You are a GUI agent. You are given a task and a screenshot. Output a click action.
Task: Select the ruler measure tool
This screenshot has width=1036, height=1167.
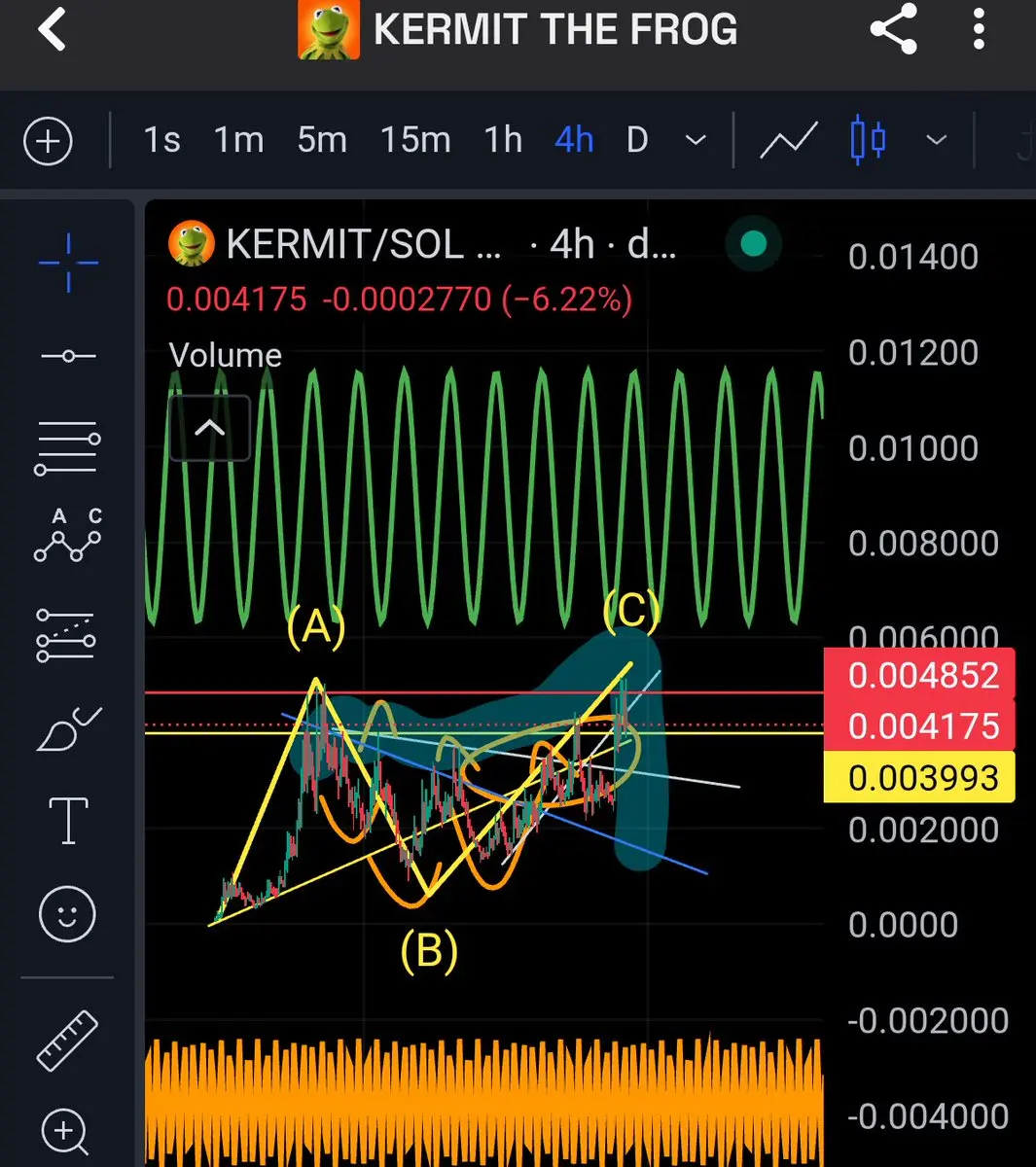pos(67,1040)
